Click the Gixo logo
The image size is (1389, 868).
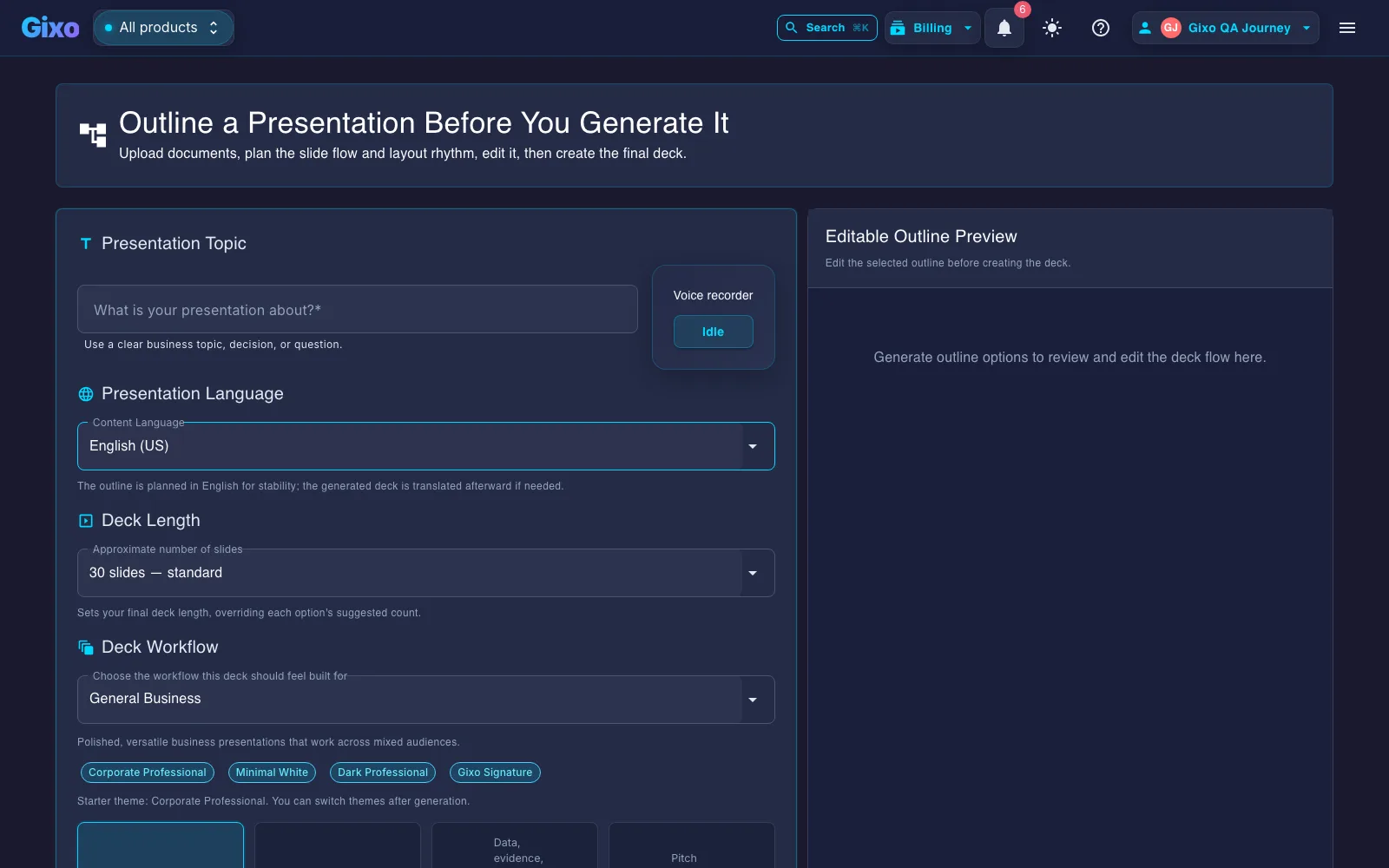pos(50,28)
